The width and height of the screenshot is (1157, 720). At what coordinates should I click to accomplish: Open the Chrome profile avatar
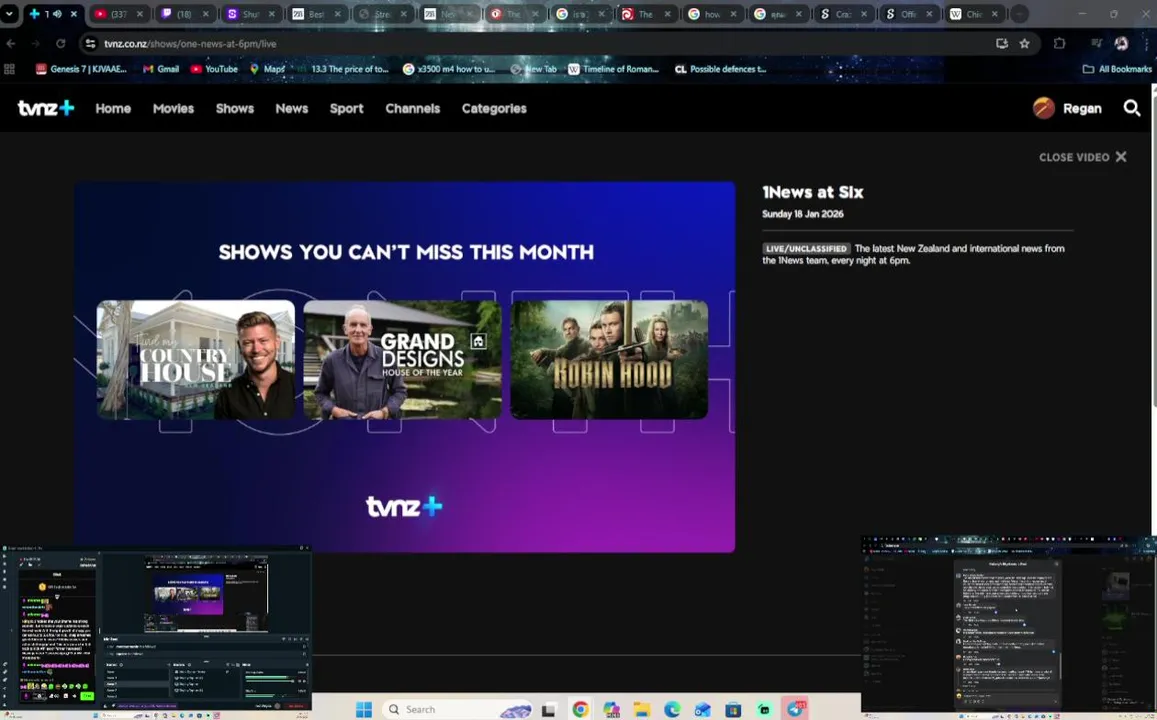point(1121,44)
